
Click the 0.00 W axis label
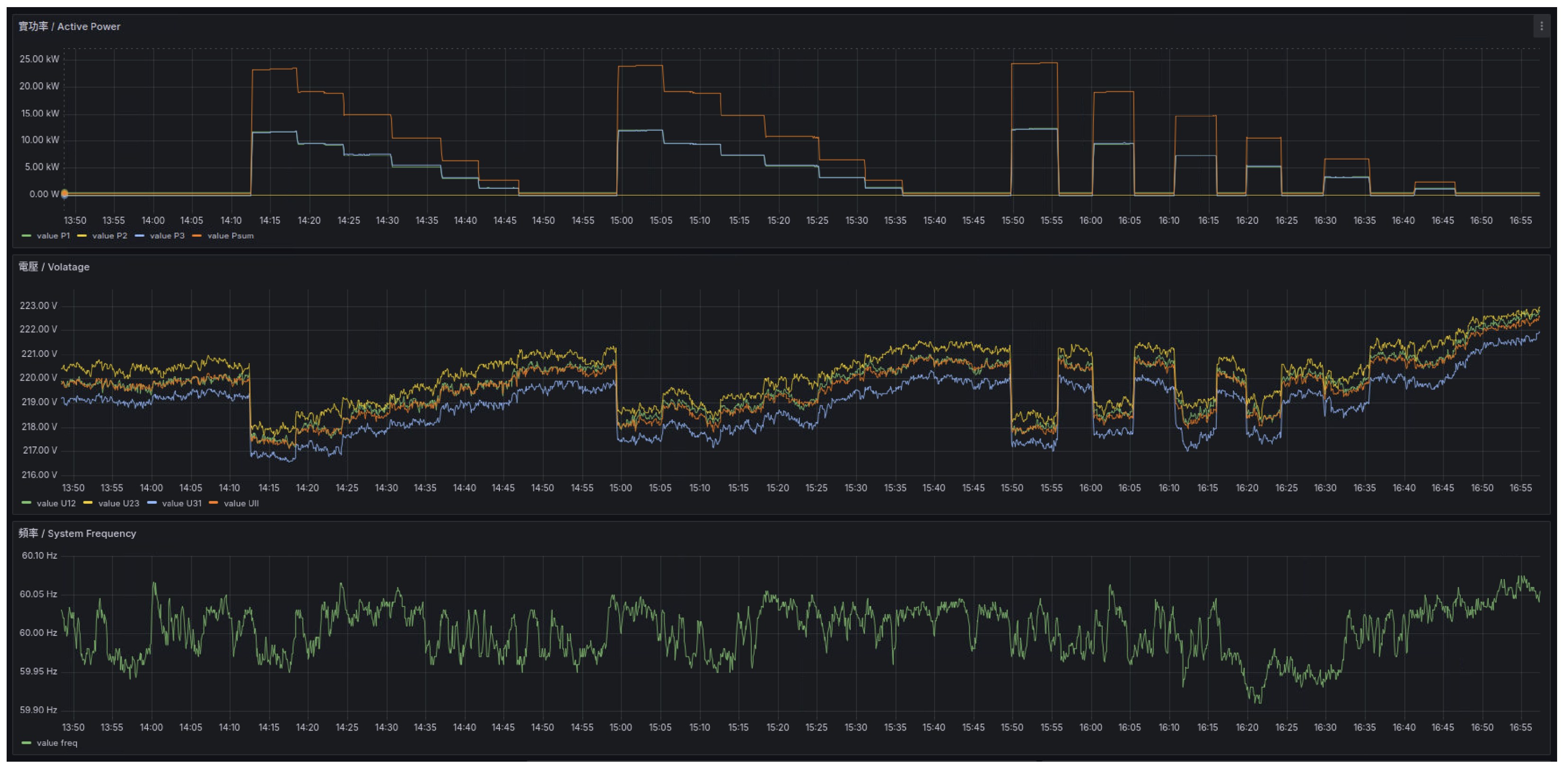click(45, 194)
